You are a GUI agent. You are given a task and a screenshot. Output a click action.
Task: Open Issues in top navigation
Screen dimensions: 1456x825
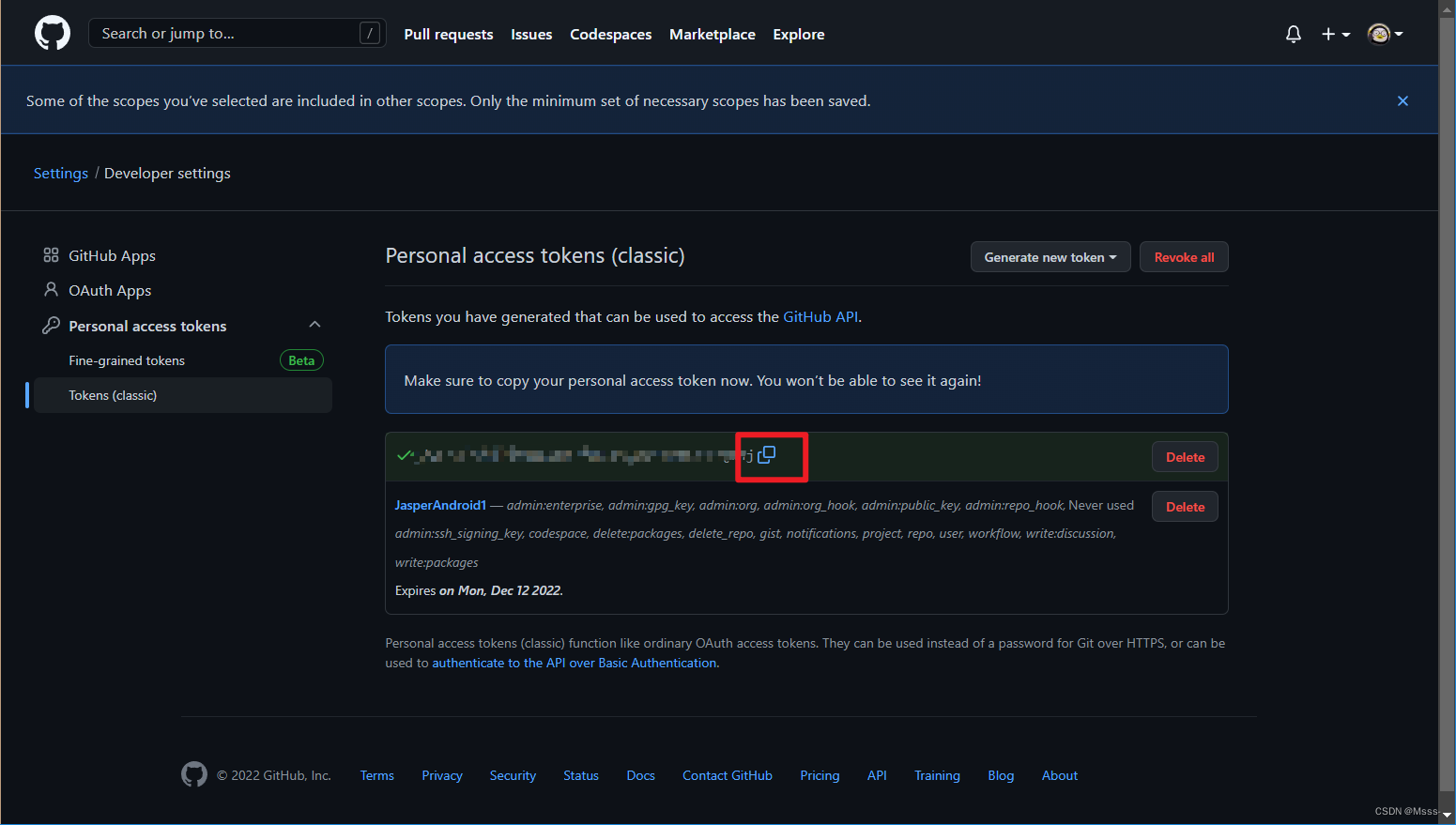click(531, 34)
